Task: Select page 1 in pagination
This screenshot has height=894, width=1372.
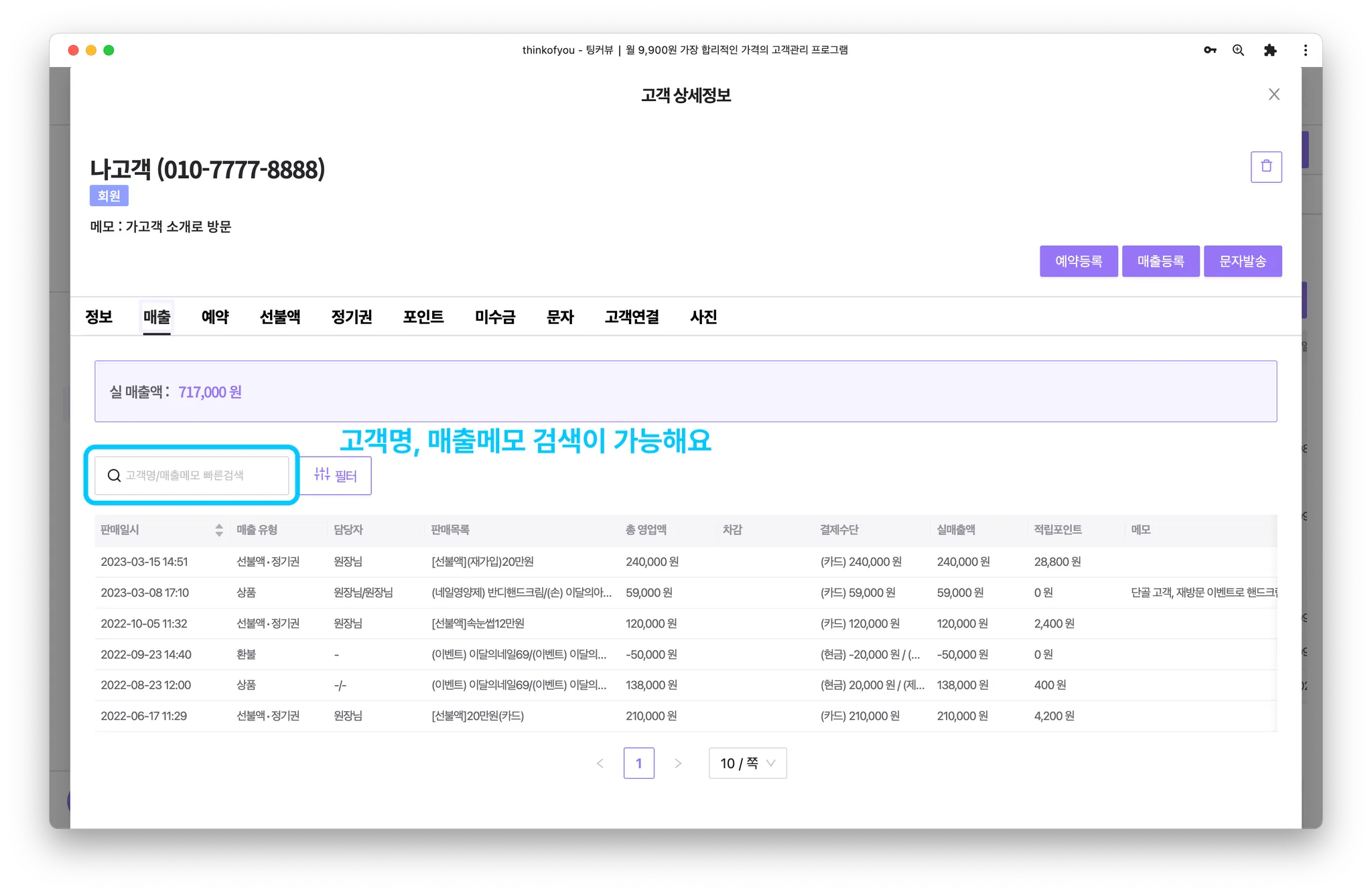Action: pyautogui.click(x=638, y=763)
